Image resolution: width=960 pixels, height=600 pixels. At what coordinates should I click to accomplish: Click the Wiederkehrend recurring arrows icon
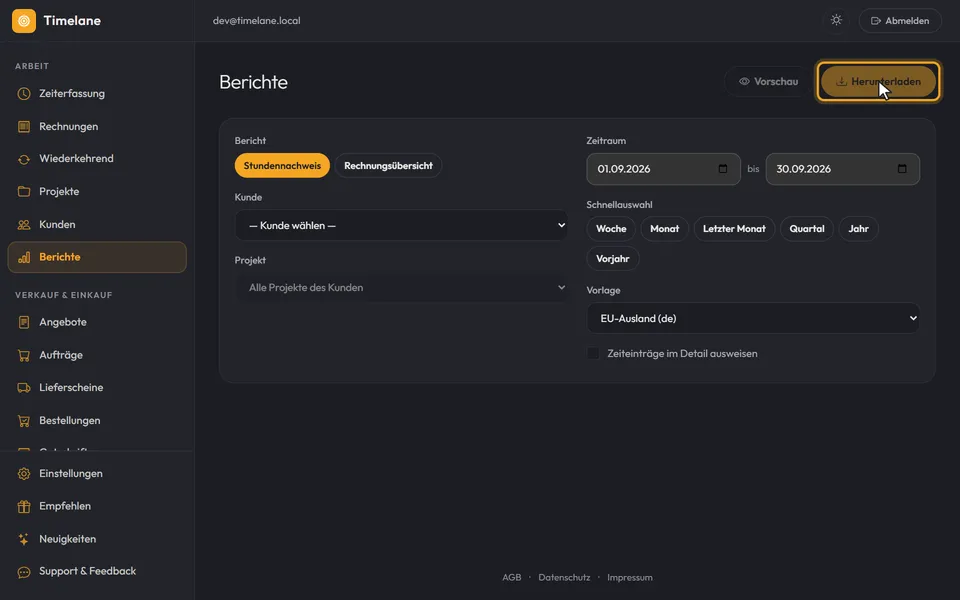[24, 159]
